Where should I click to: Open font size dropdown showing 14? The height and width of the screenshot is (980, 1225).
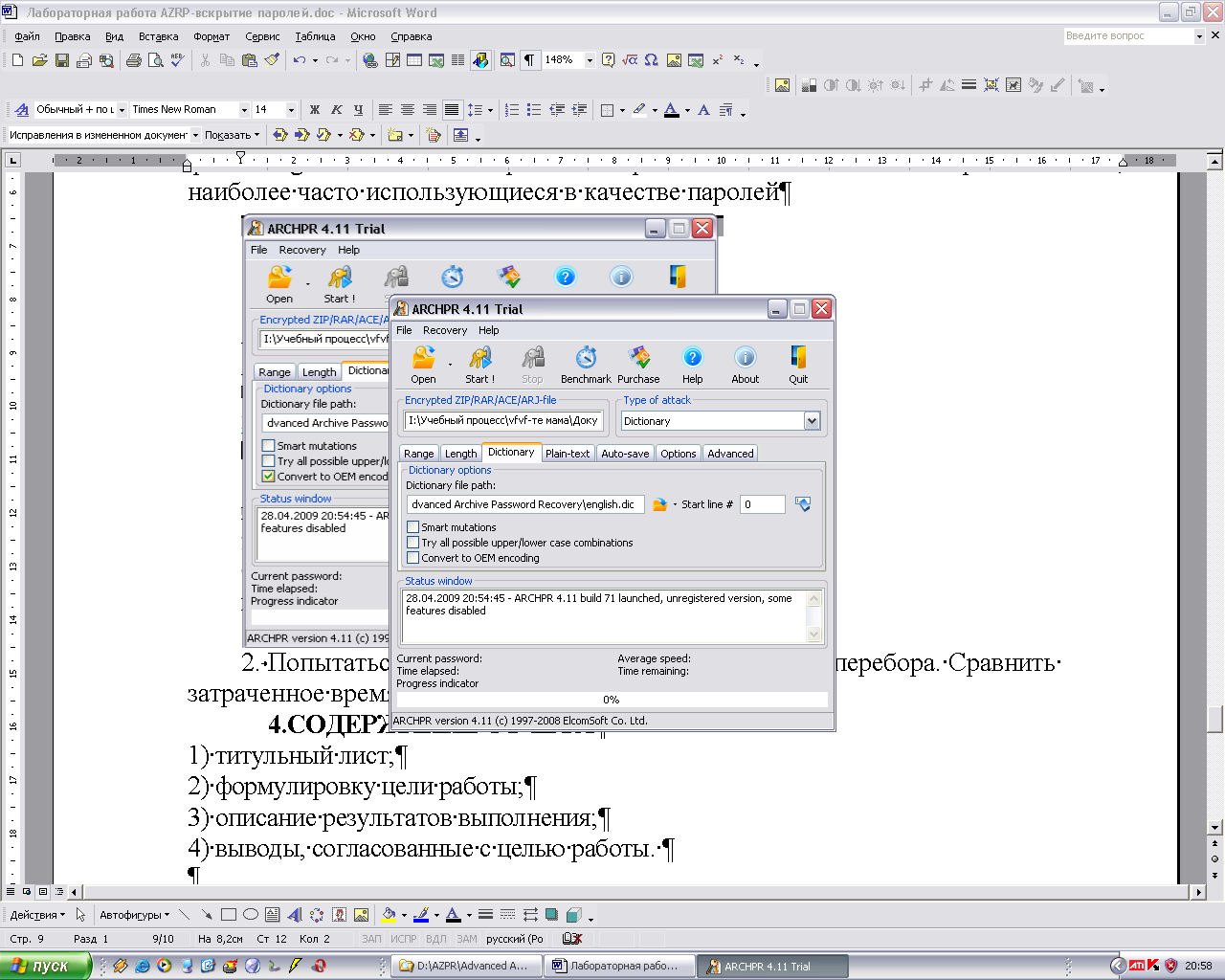(x=291, y=110)
